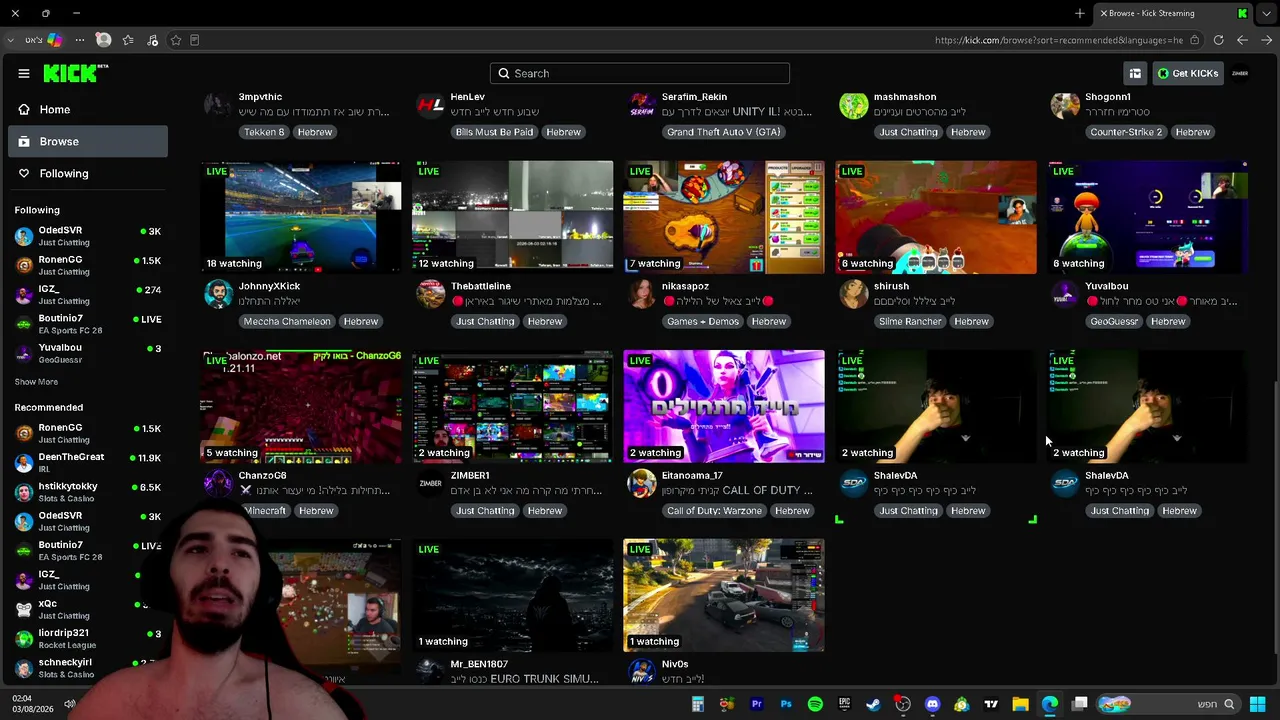This screenshot has width=1280, height=720.
Task: Open hstikkytokky in the Recommended list
Action: pyautogui.click(x=88, y=492)
